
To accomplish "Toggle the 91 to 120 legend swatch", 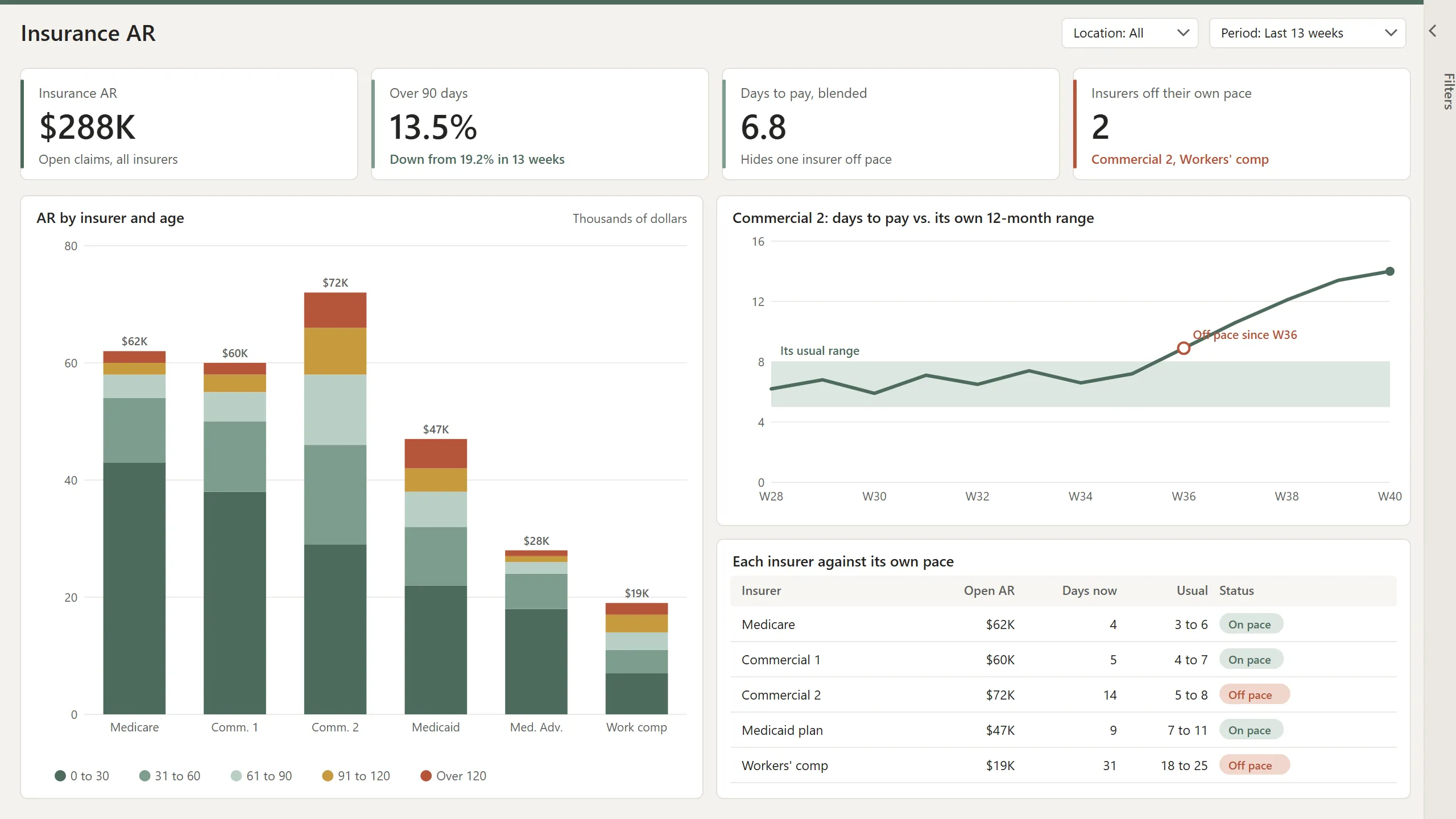I will pyautogui.click(x=328, y=776).
